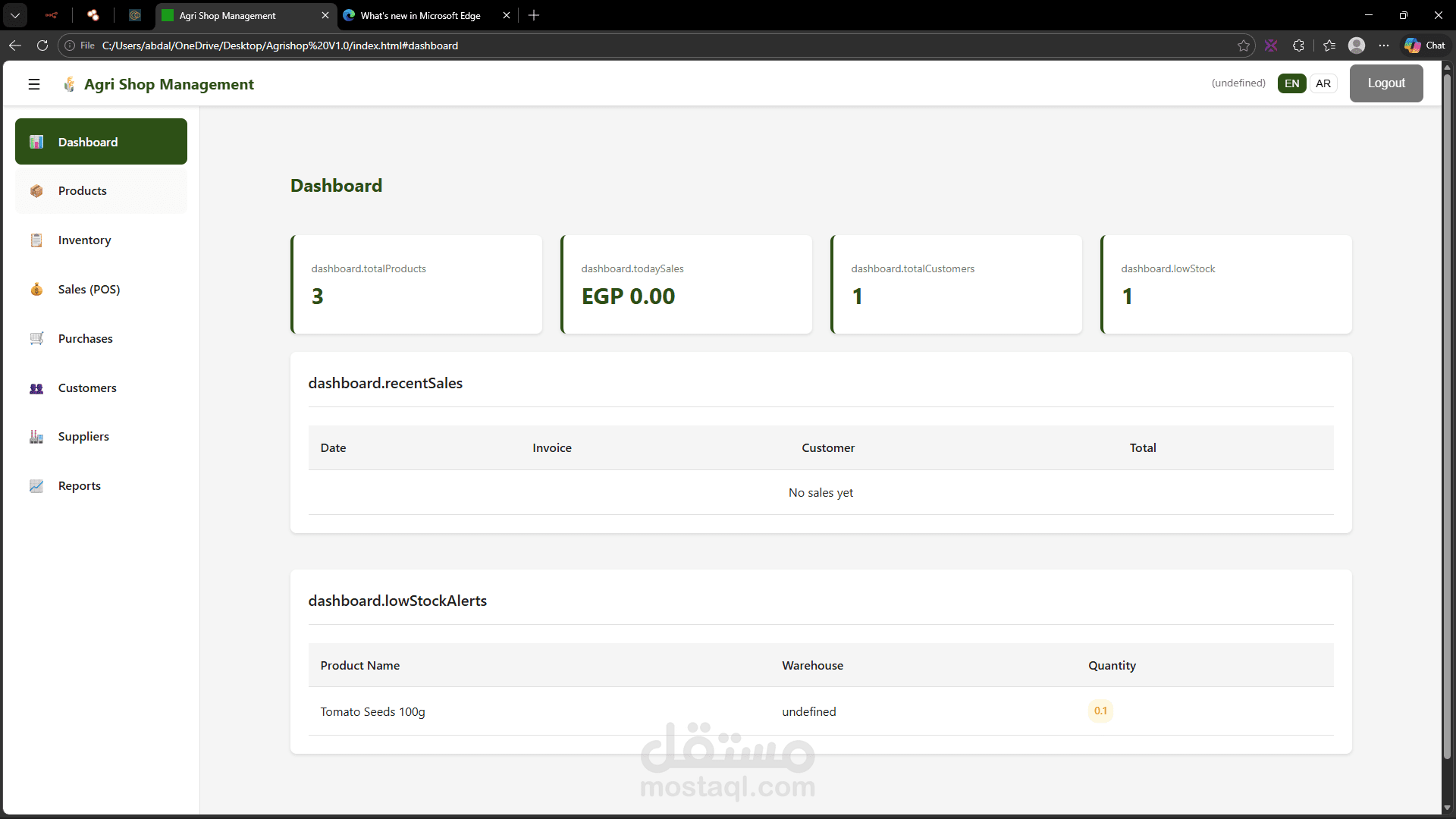Image resolution: width=1456 pixels, height=819 pixels.
Task: Open the browser settings menu (three dots)
Action: [x=1384, y=45]
